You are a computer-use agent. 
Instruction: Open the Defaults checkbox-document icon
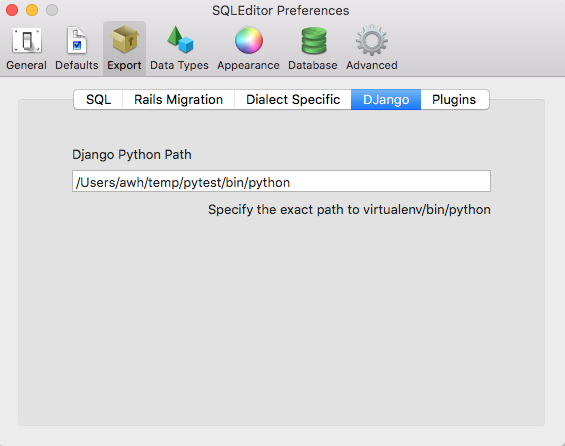pyautogui.click(x=77, y=41)
